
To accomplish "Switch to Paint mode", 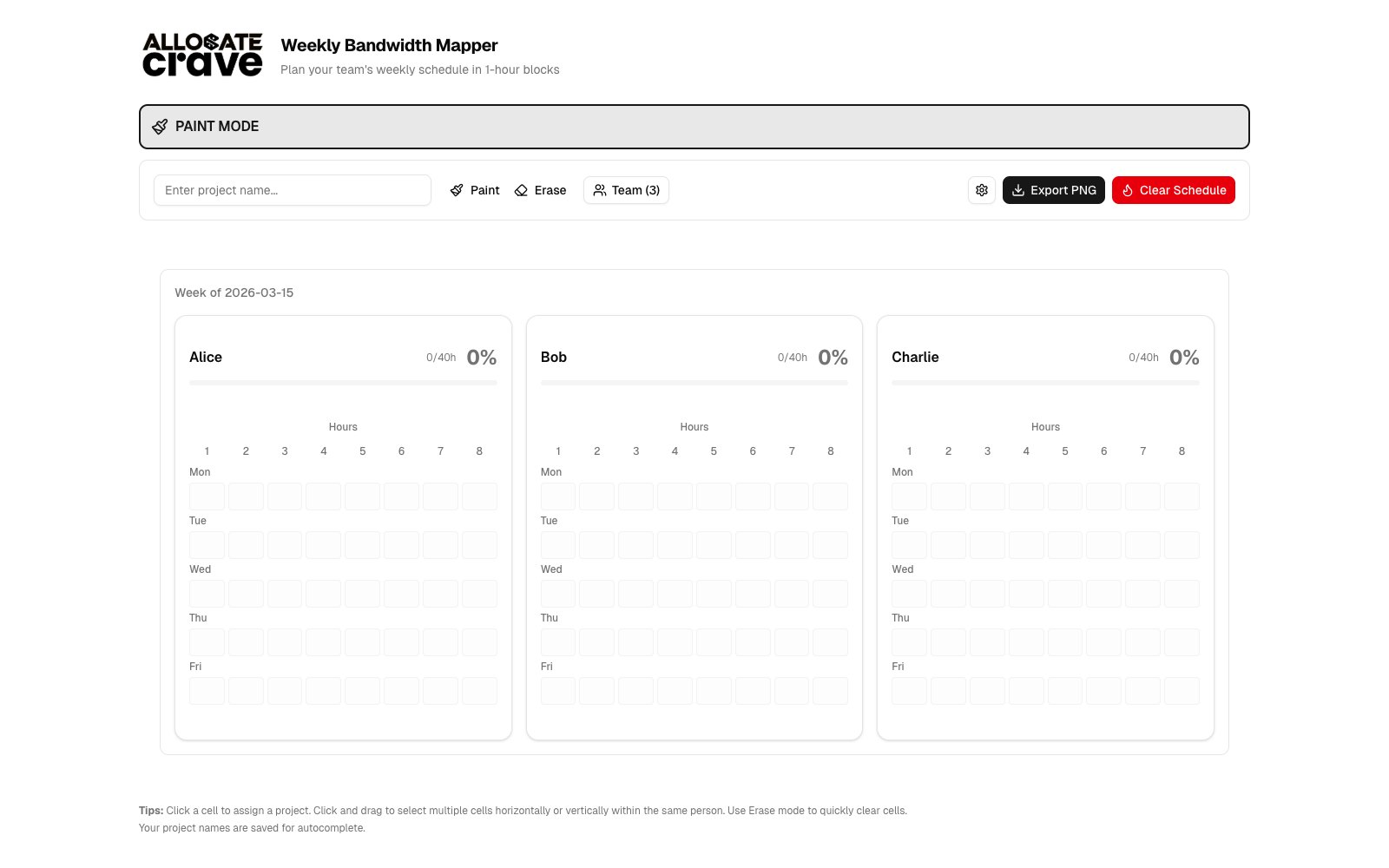I will tap(474, 190).
